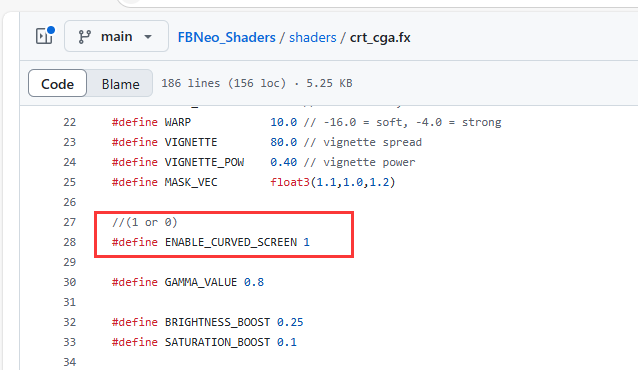Click the crt_cga.fx file name
This screenshot has width=638, height=370.
coord(380,37)
